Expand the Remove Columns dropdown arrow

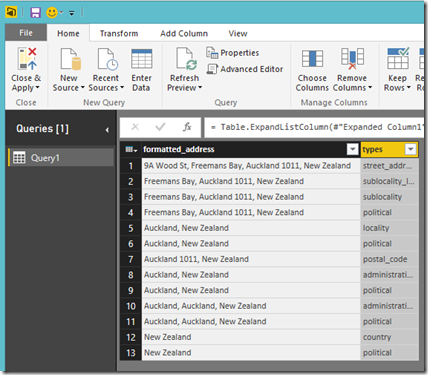tap(370, 88)
